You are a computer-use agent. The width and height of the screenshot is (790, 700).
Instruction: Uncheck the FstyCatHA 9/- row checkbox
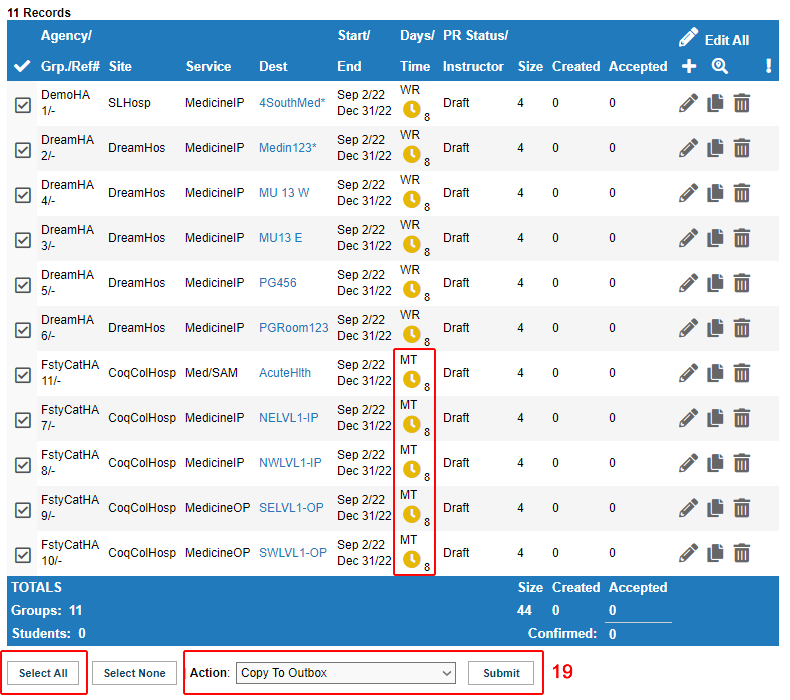click(23, 510)
